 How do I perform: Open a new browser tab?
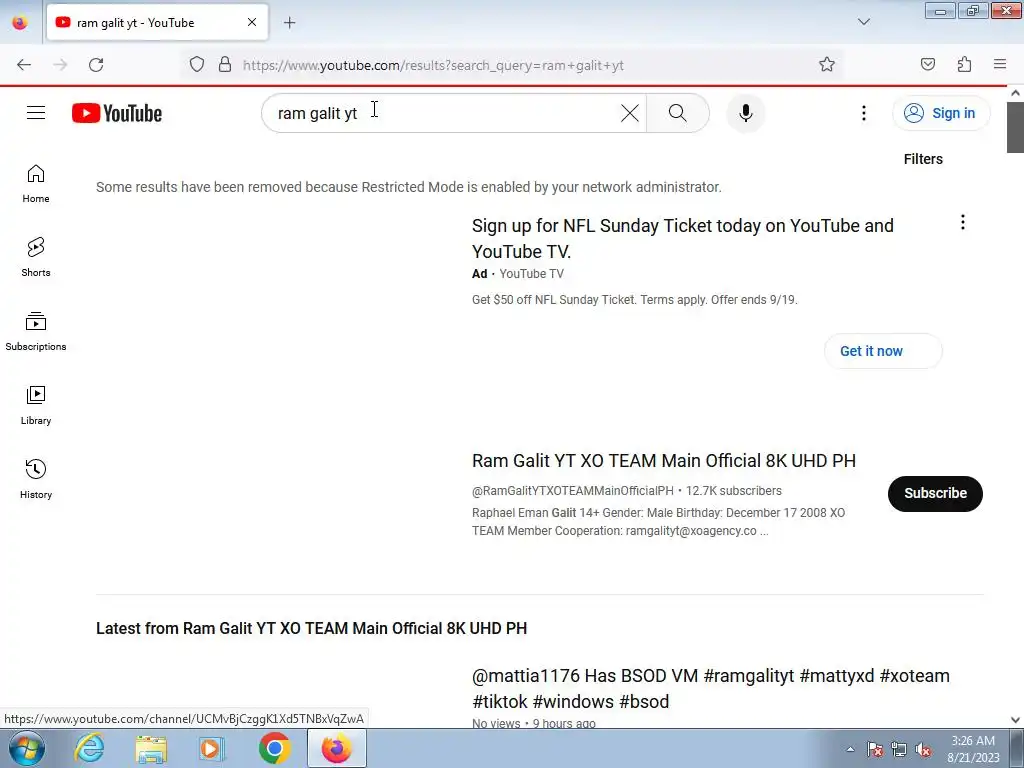[x=289, y=23]
